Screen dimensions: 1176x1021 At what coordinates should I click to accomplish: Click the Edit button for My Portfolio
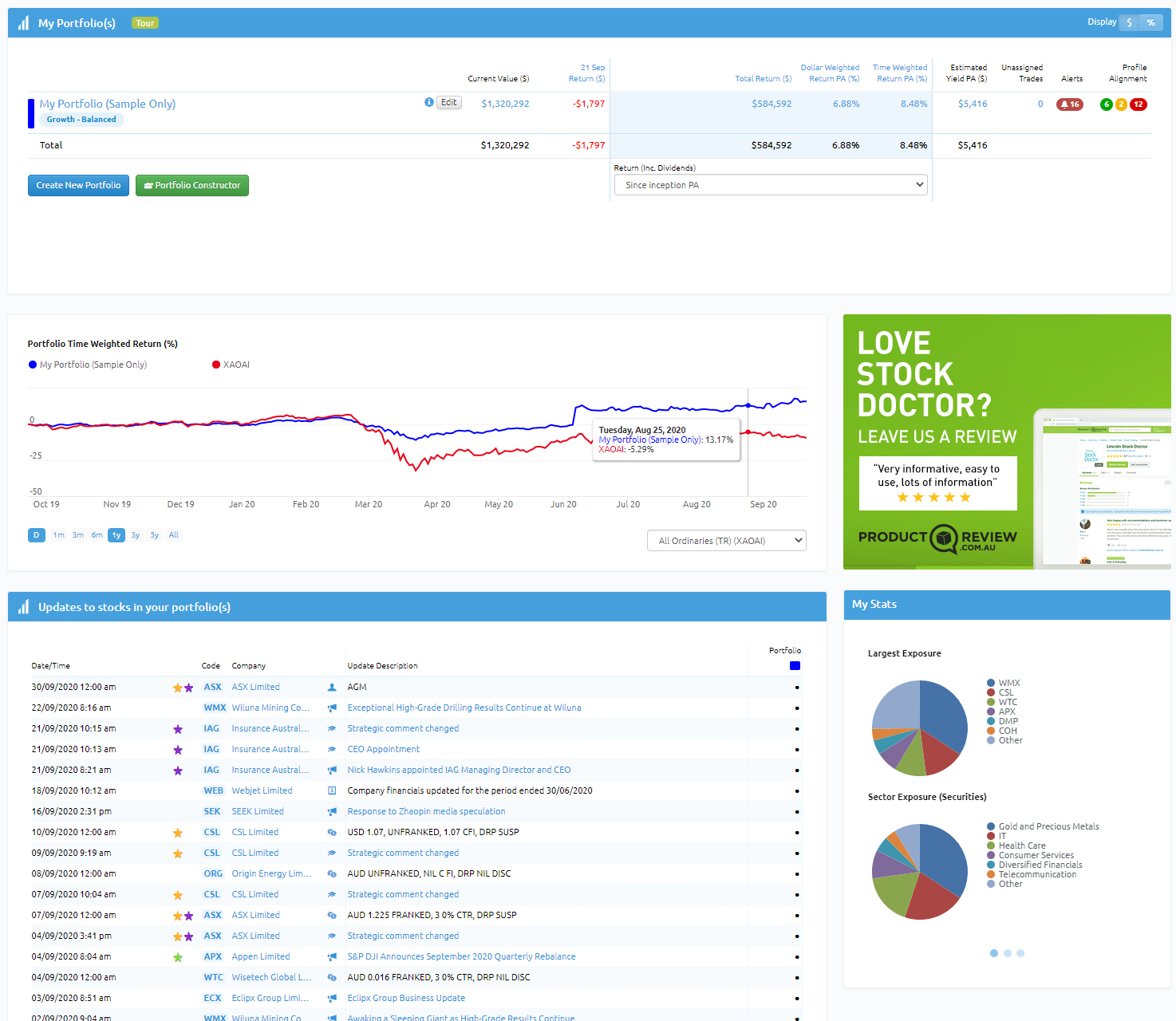coord(449,102)
